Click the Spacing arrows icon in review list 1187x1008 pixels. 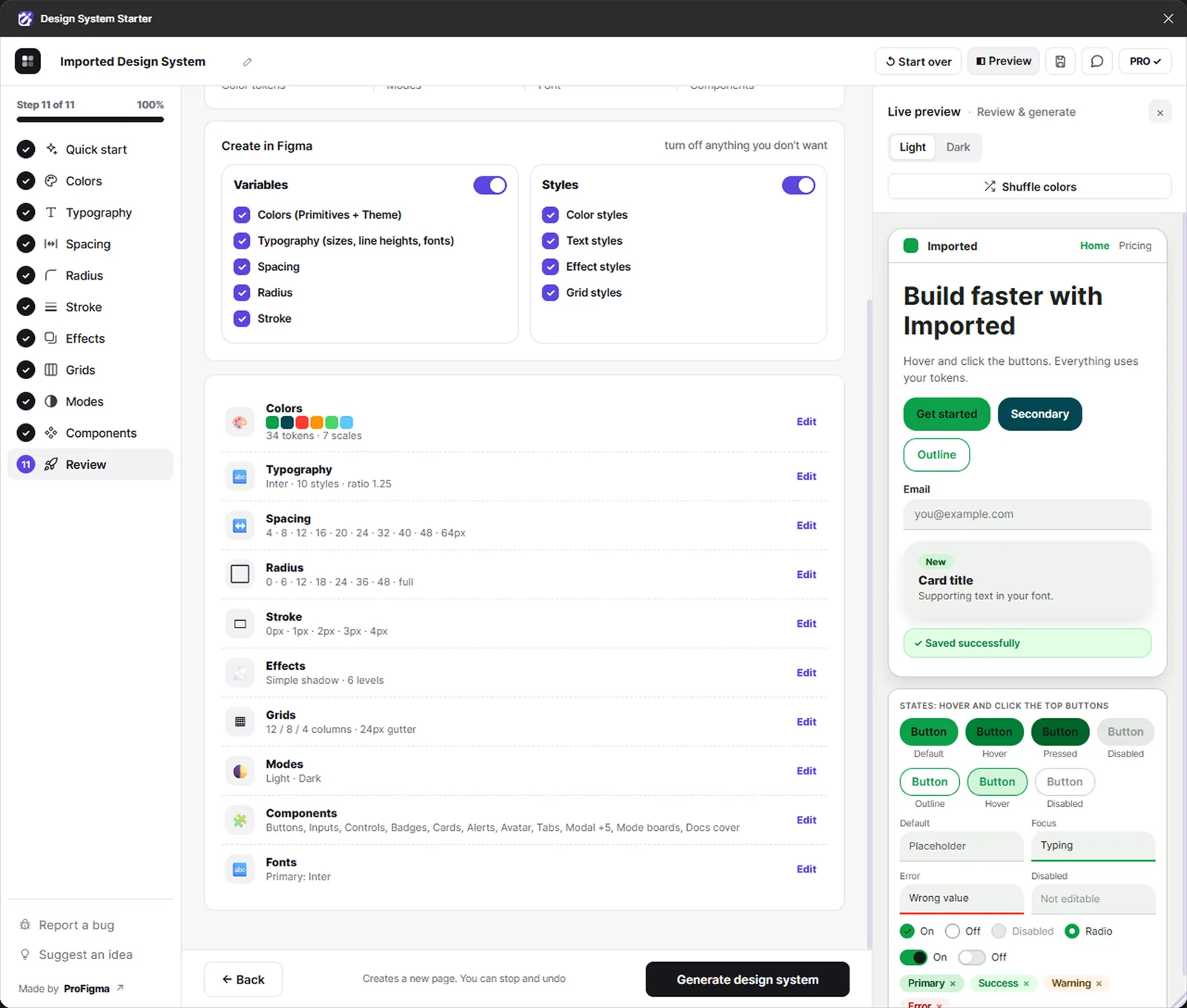[240, 526]
